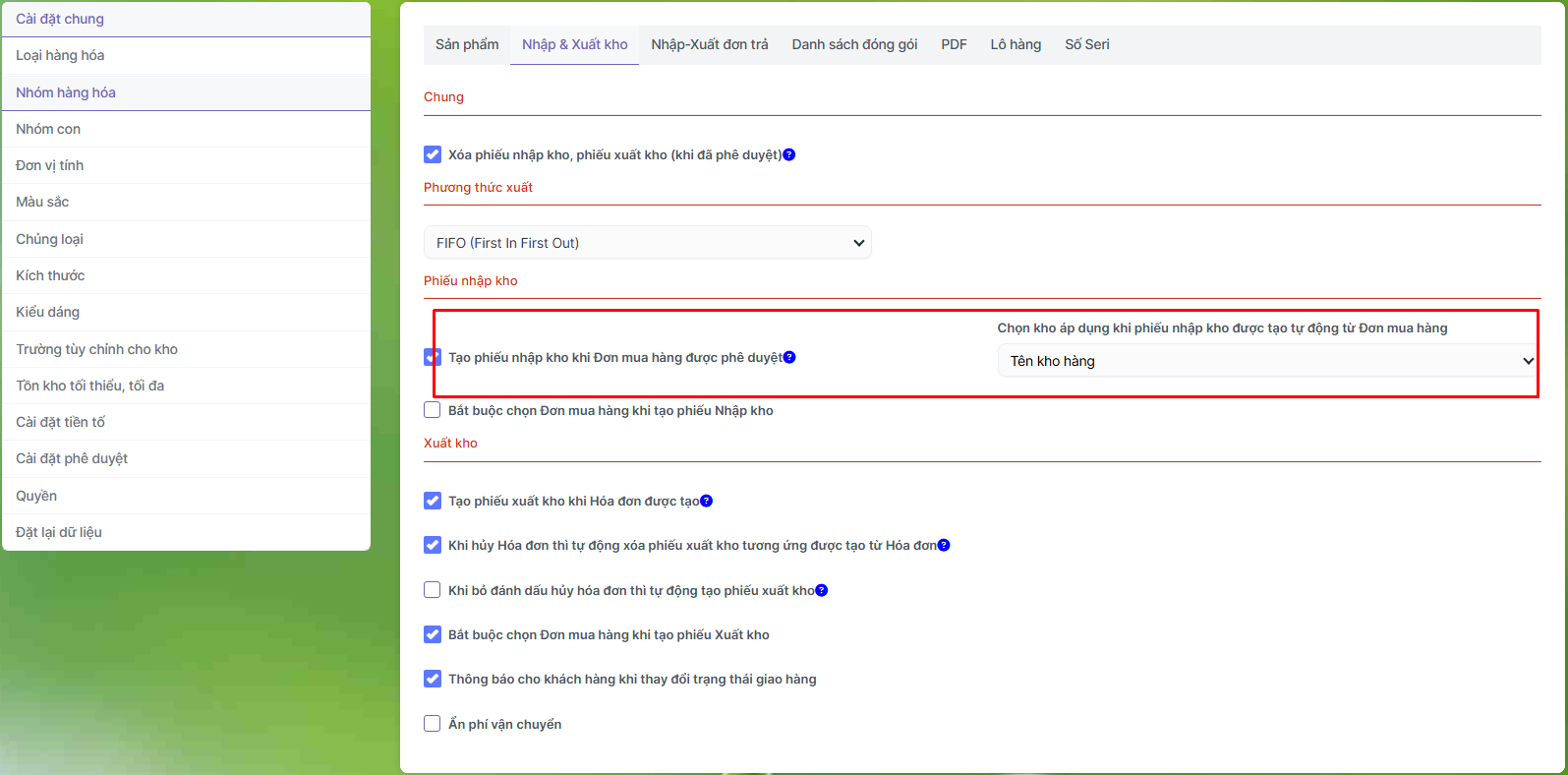Select "Đơn vị tính" from sidebar menu

pos(50,165)
